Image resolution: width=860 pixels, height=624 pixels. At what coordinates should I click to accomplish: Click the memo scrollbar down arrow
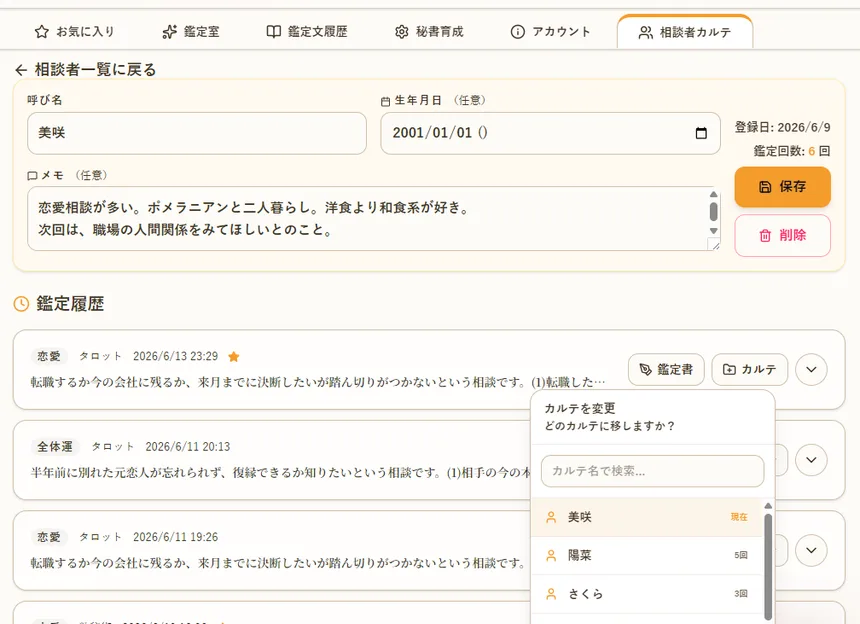[x=714, y=231]
